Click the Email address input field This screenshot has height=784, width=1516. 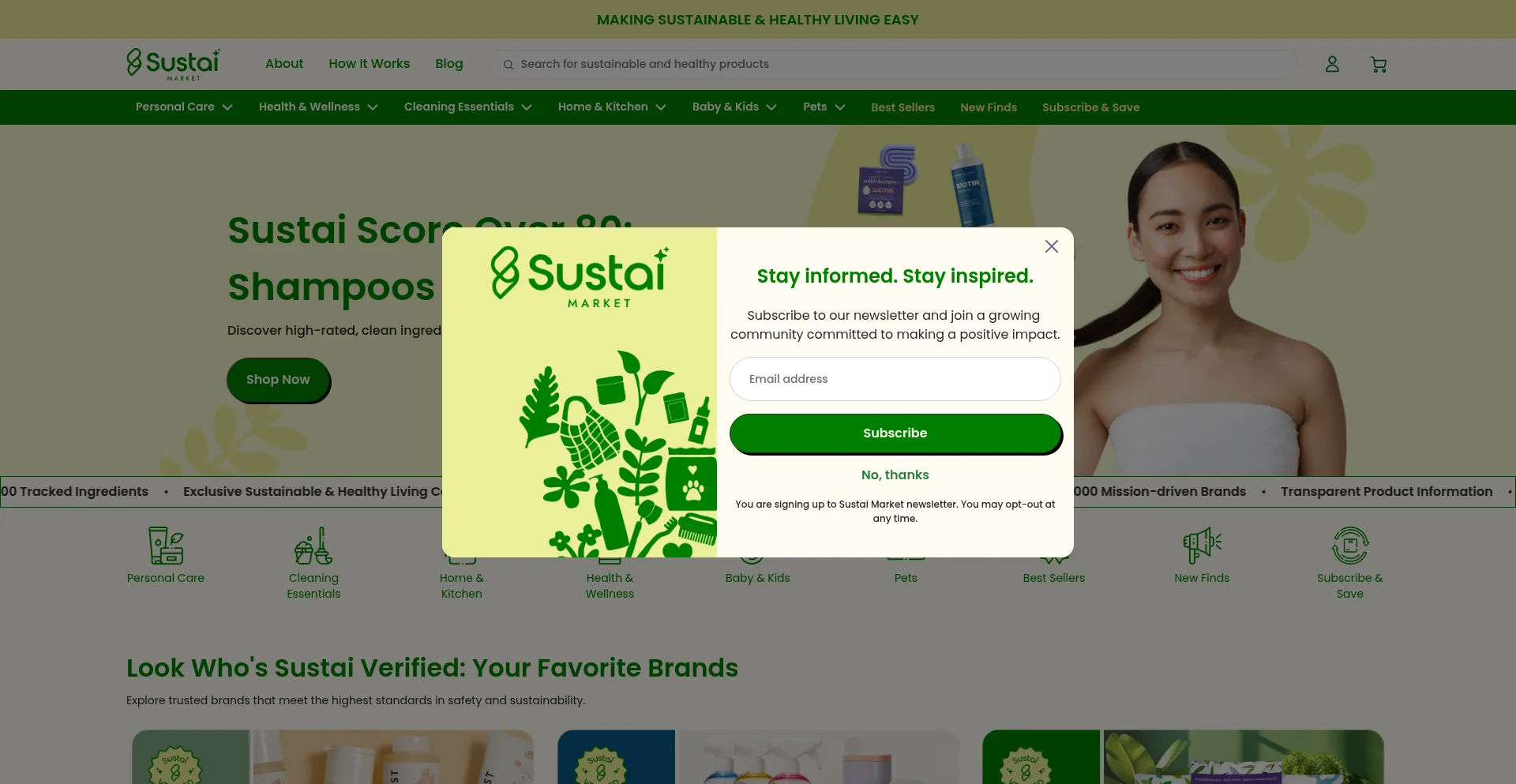pyautogui.click(x=895, y=379)
